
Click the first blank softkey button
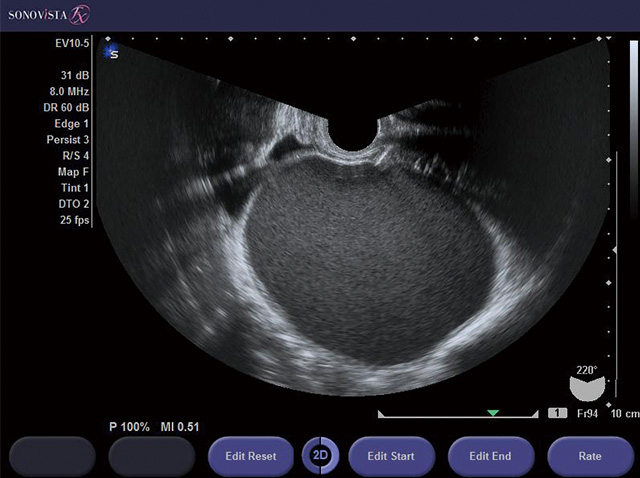point(51,456)
